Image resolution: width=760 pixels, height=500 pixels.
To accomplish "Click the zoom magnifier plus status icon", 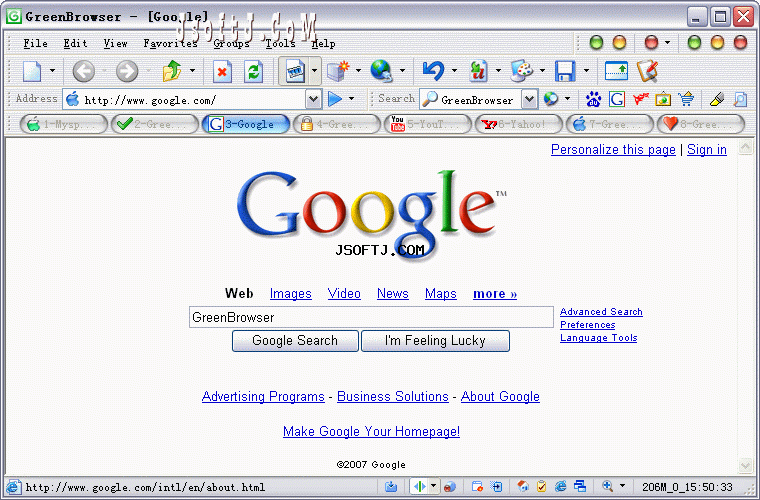I will 607,486.
